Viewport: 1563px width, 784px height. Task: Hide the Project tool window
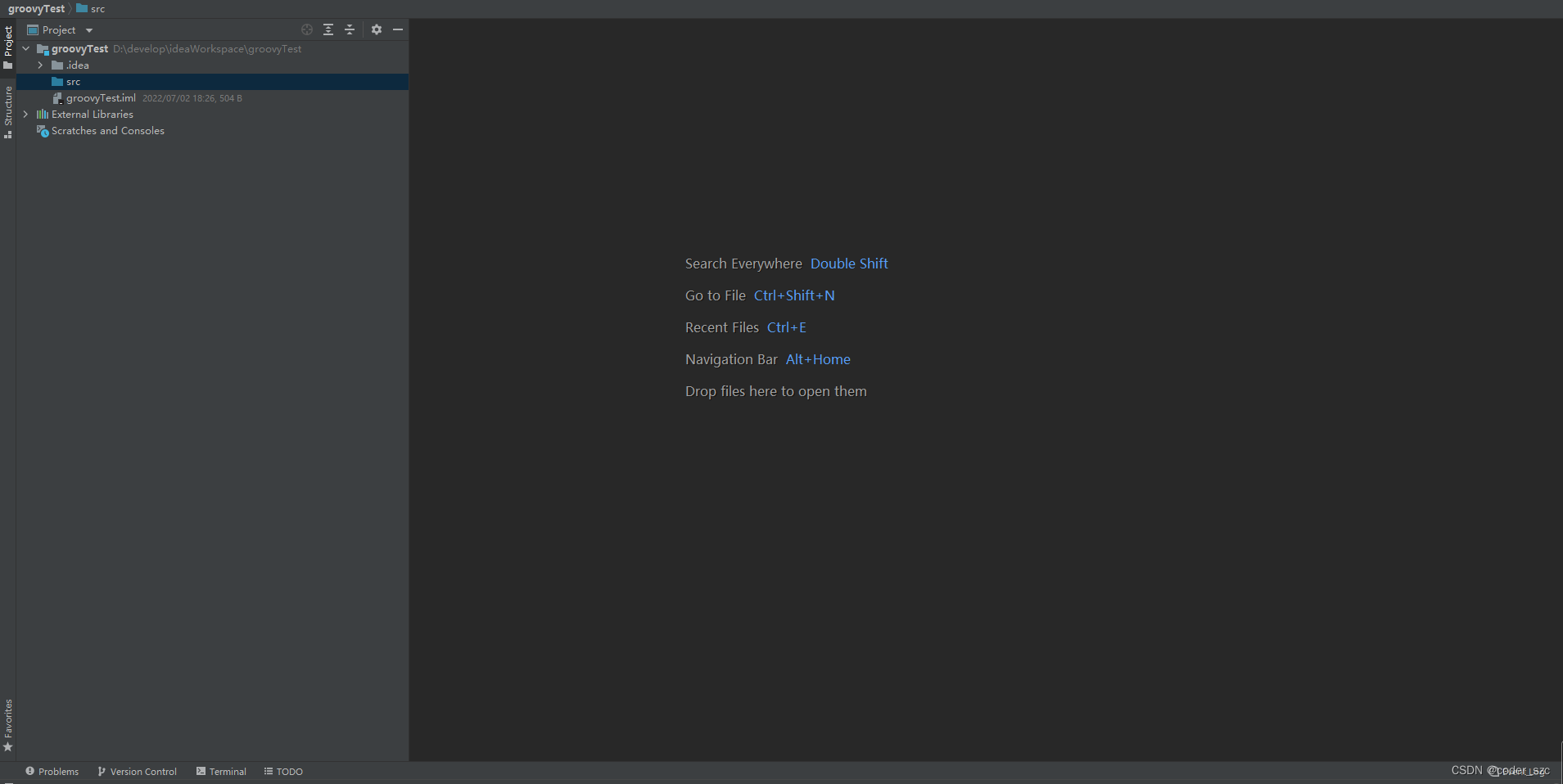398,29
